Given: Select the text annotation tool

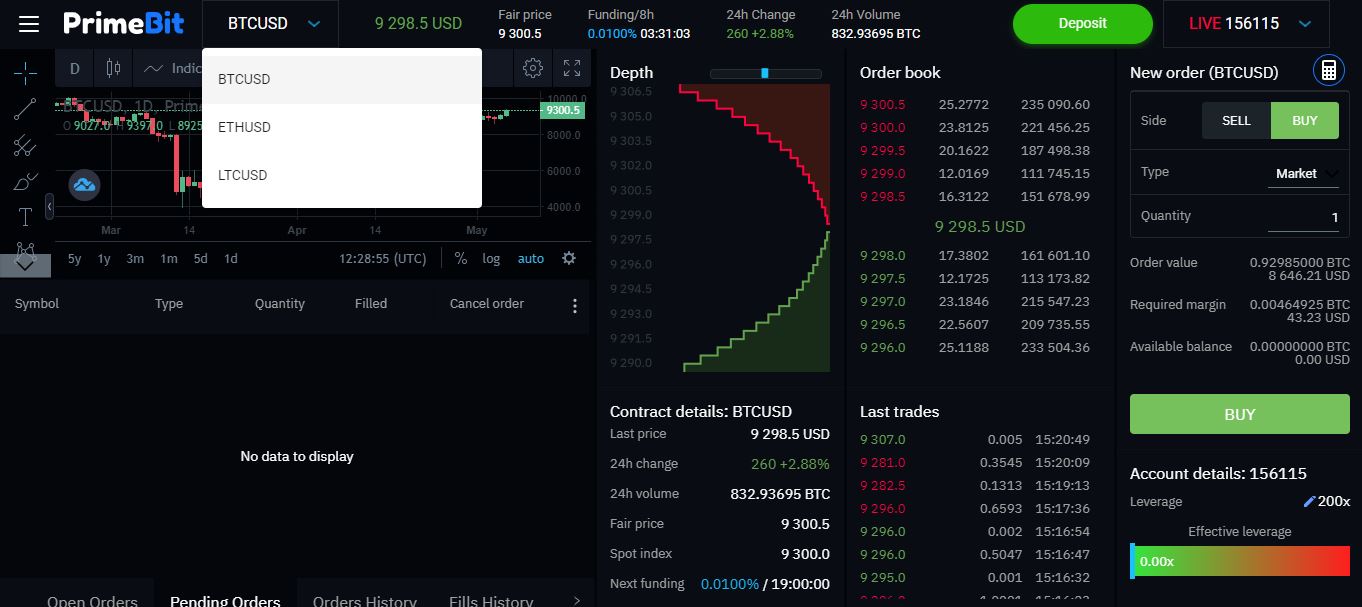Looking at the screenshot, I should pos(26,217).
